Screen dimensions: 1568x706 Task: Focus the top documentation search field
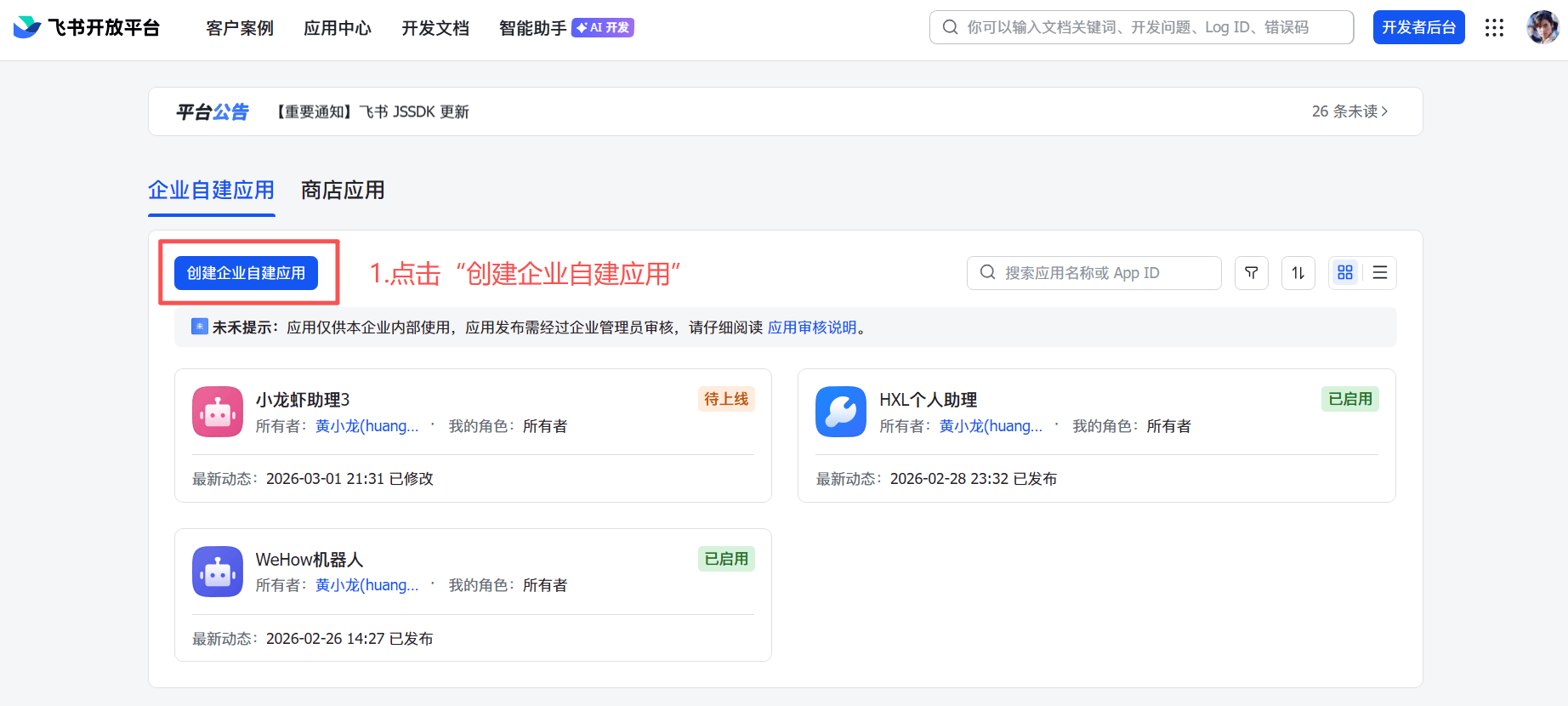[x=1141, y=27]
